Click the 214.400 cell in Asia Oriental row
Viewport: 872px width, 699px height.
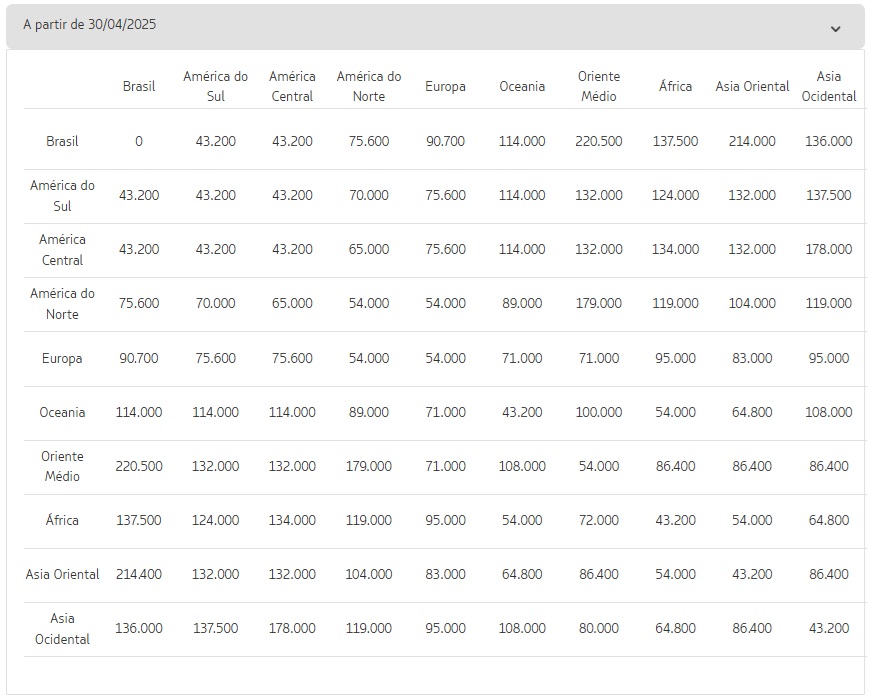[x=139, y=574]
